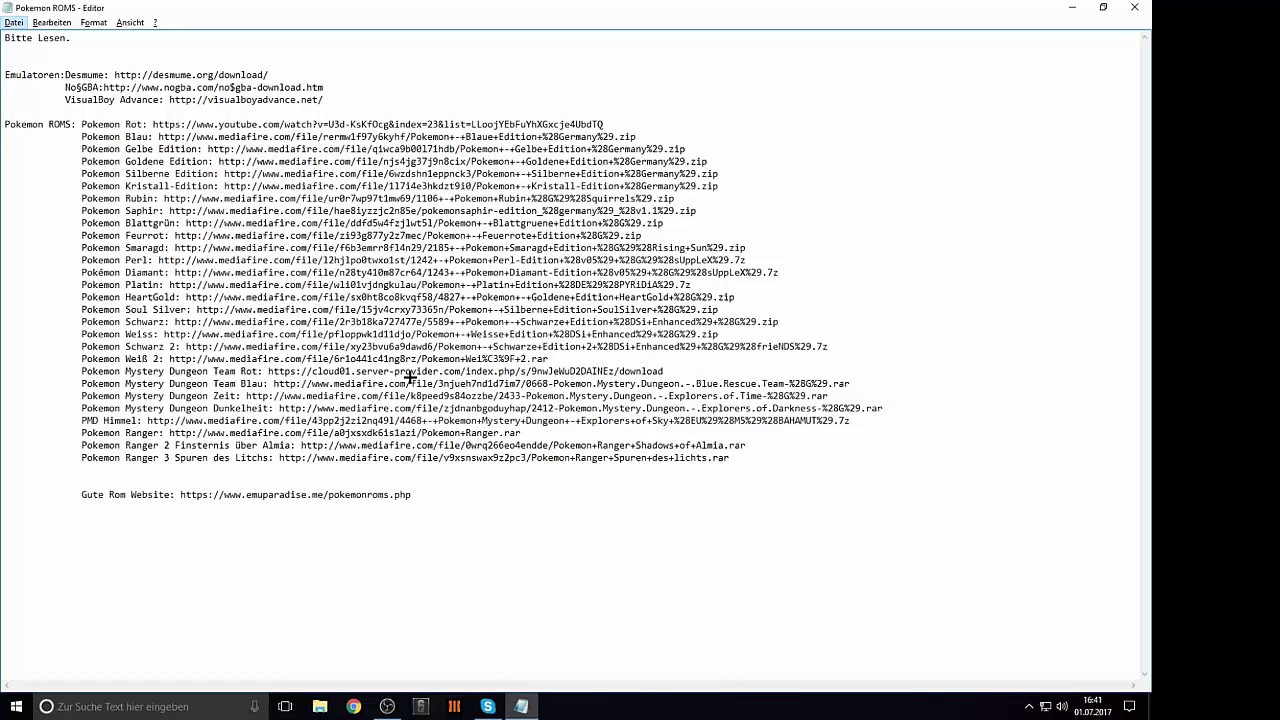Open the Action Center notifications icon
The width and height of the screenshot is (1280, 720).
tap(1130, 706)
